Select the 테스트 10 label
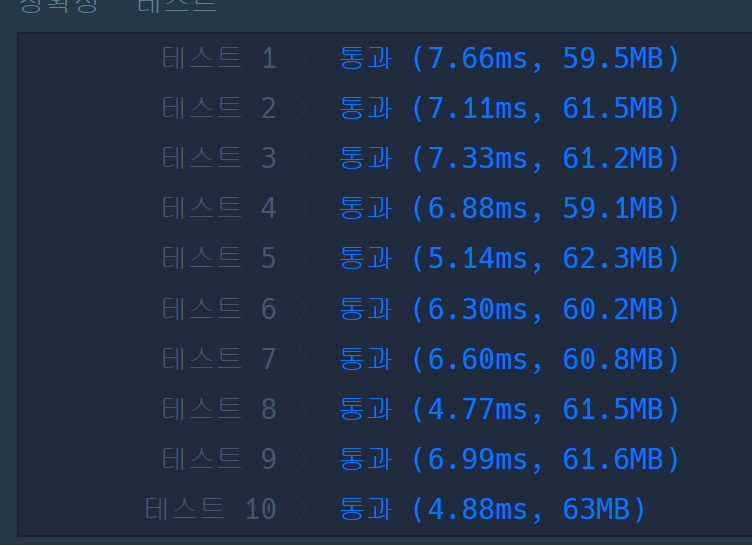Screen dimensions: 752x546 [211, 509]
